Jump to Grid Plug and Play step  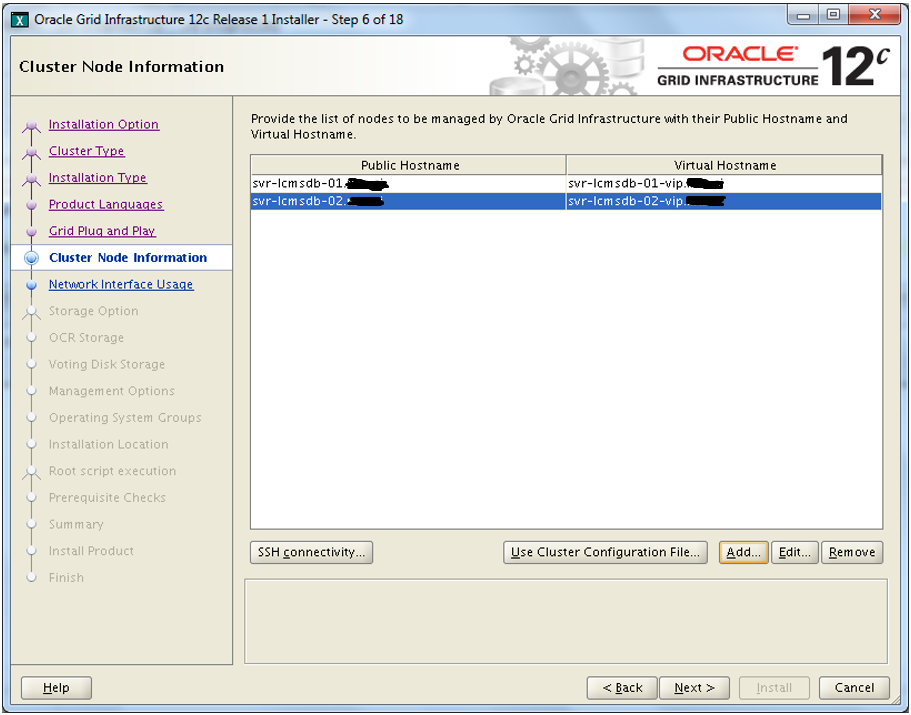click(x=102, y=231)
